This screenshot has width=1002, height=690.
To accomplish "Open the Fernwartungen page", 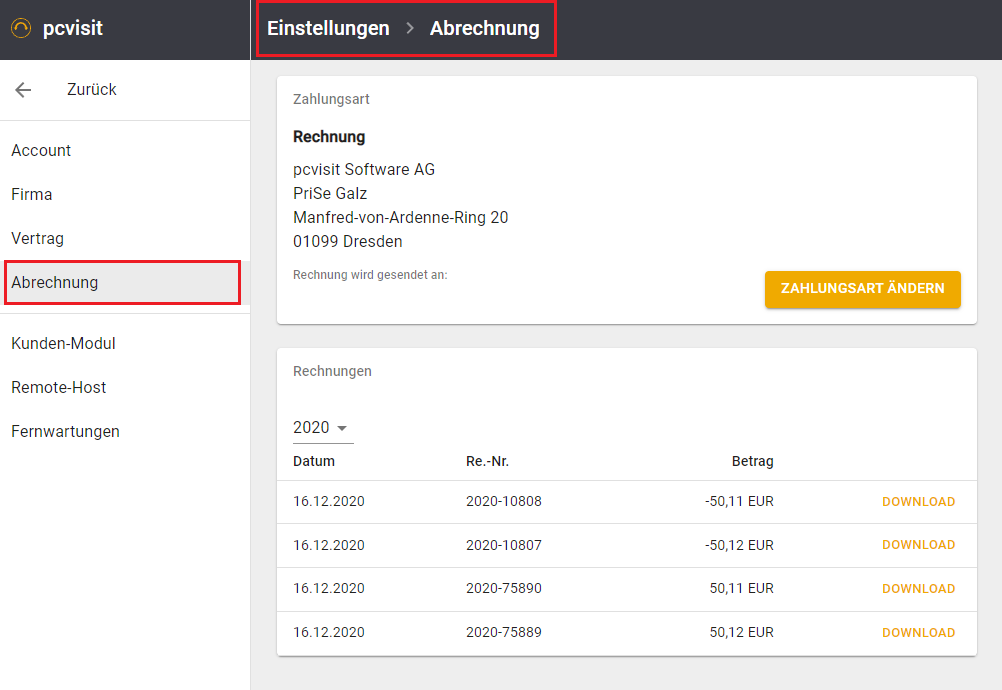I will coord(65,431).
